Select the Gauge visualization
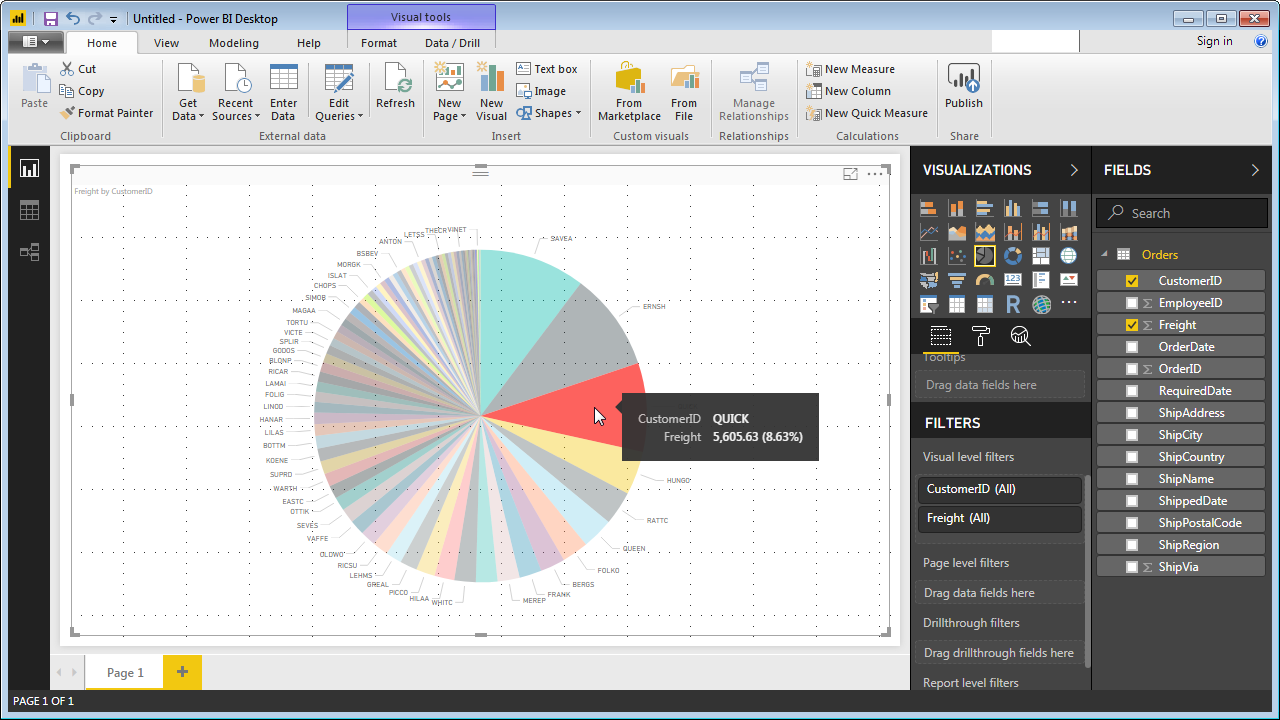This screenshot has height=720, width=1280. 984,279
